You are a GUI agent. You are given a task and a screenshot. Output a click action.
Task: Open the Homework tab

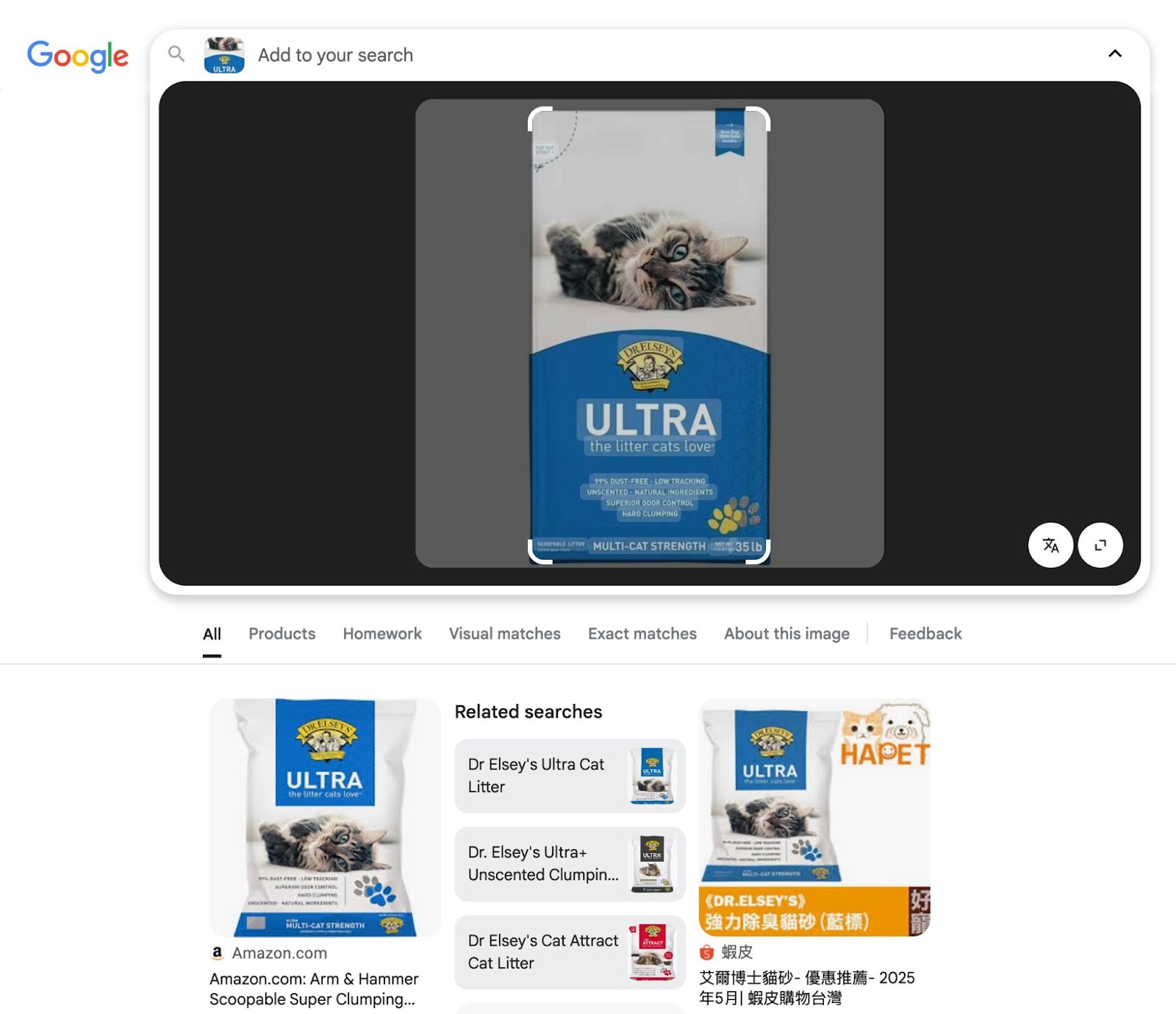tap(382, 633)
